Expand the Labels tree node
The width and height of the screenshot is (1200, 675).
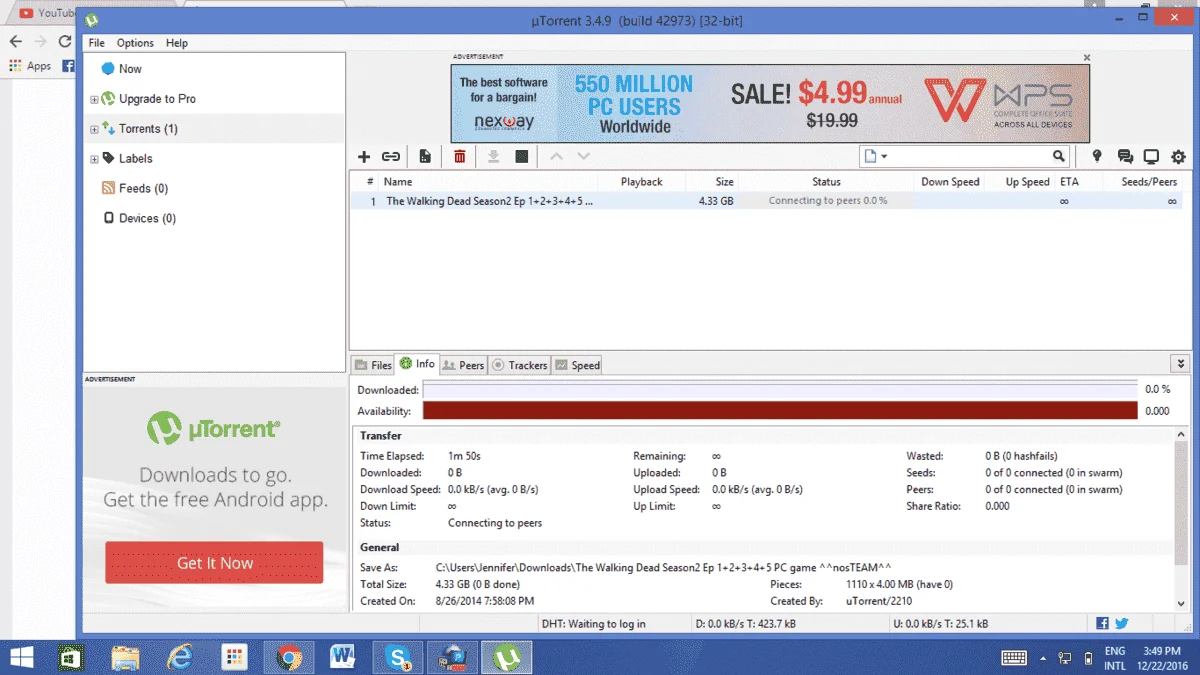(94, 159)
